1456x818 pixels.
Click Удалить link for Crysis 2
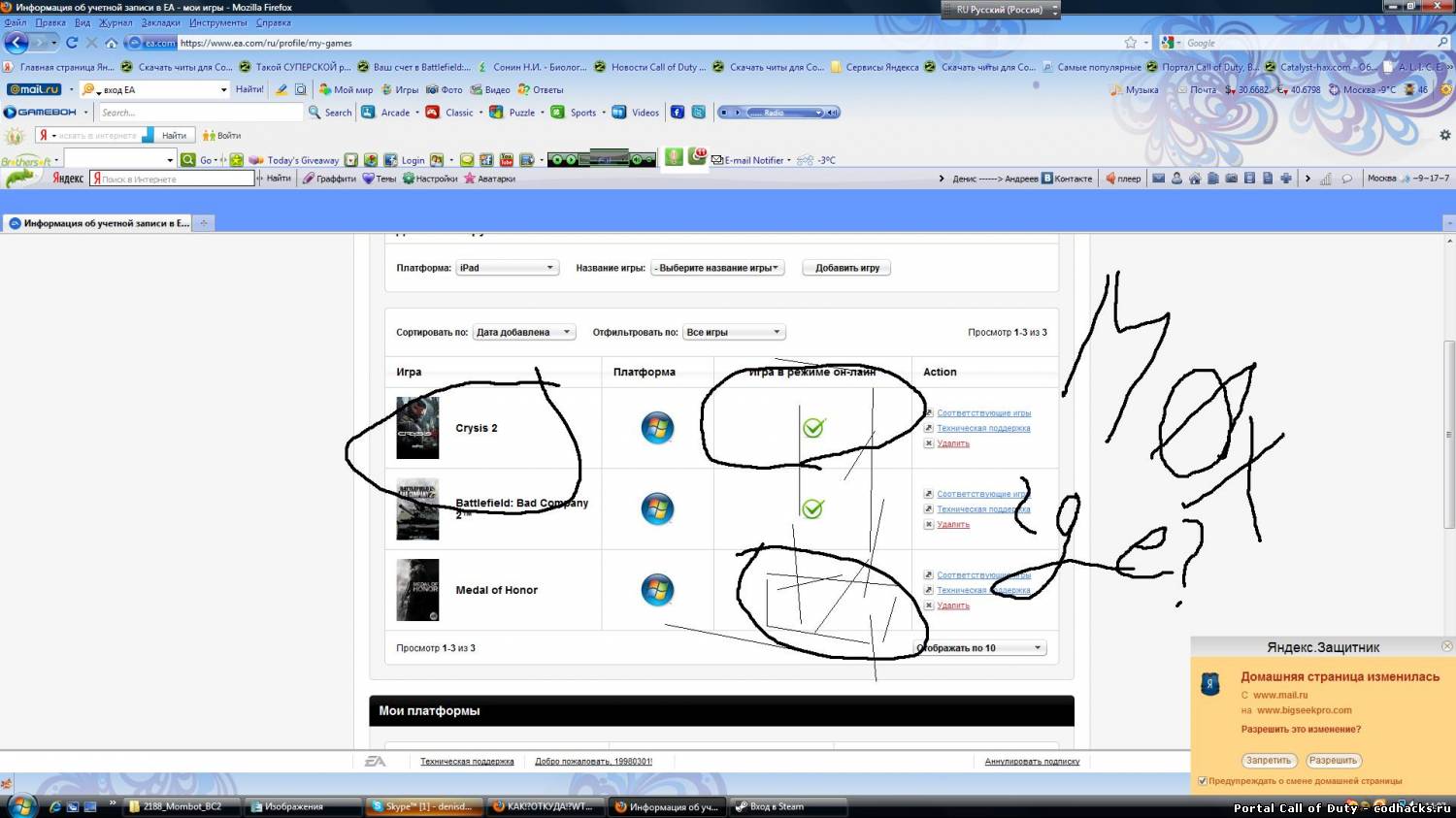click(x=953, y=443)
